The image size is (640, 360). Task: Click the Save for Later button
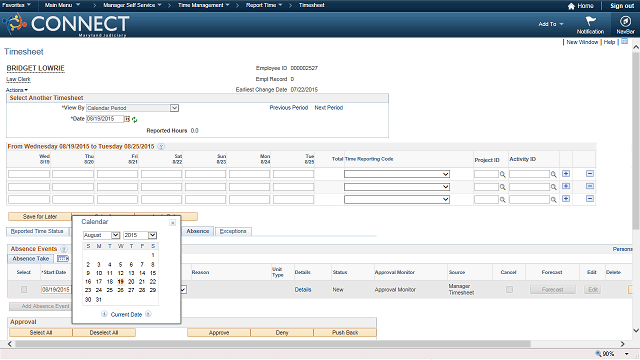(x=40, y=216)
